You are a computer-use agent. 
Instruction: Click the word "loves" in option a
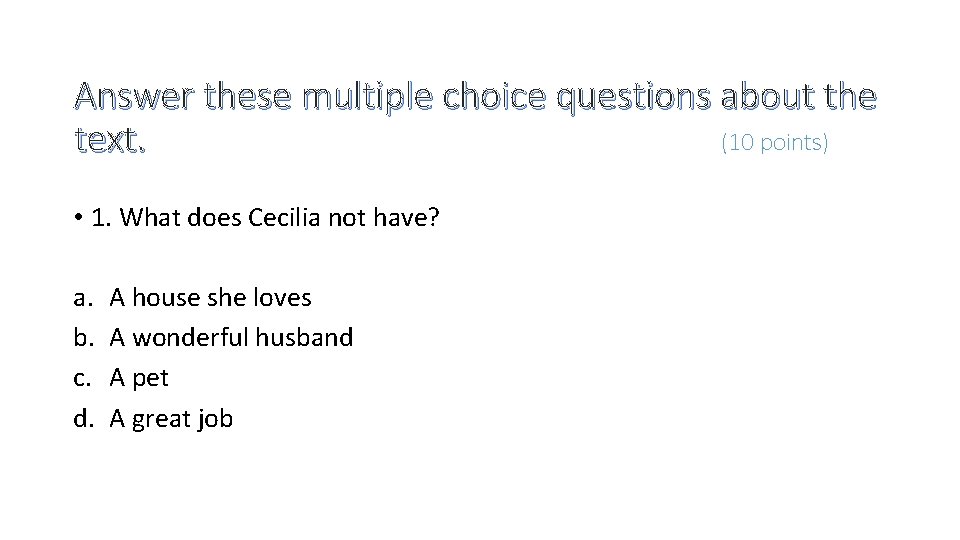click(282, 297)
